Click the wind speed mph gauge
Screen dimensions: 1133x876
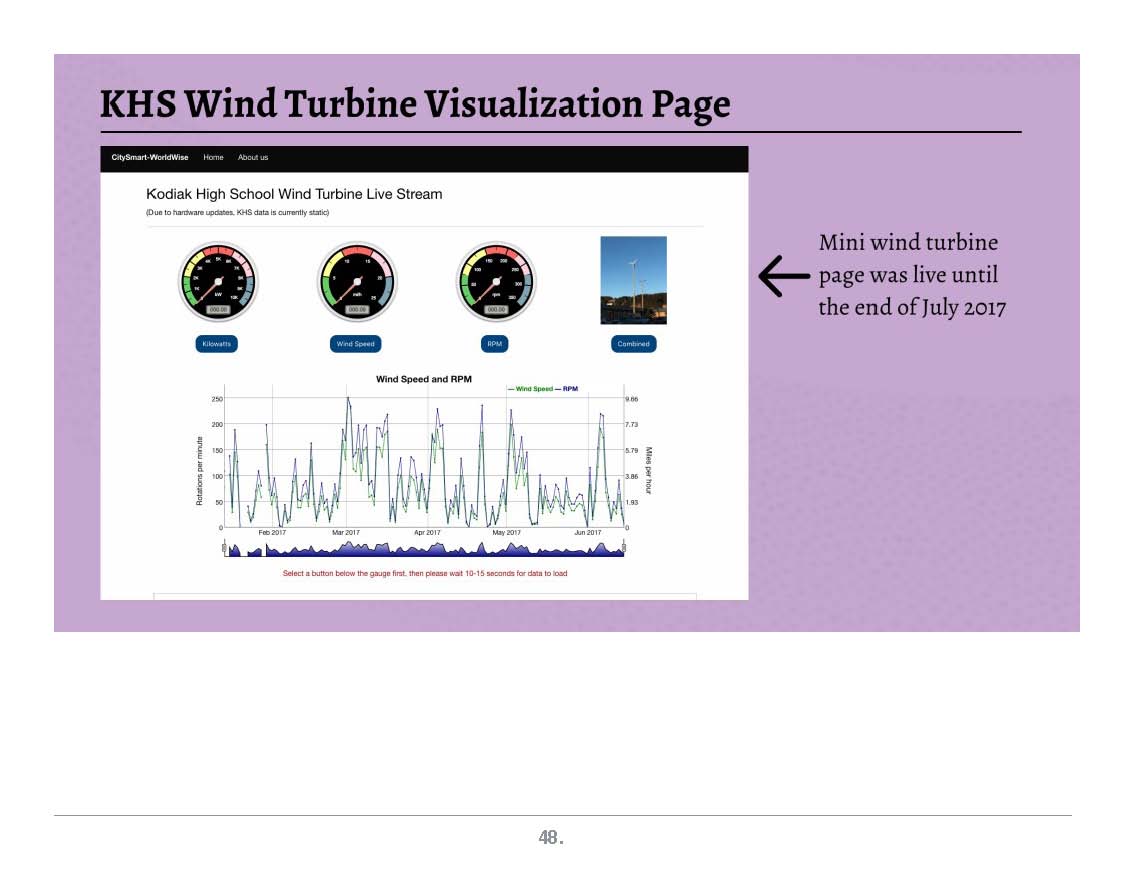[356, 281]
